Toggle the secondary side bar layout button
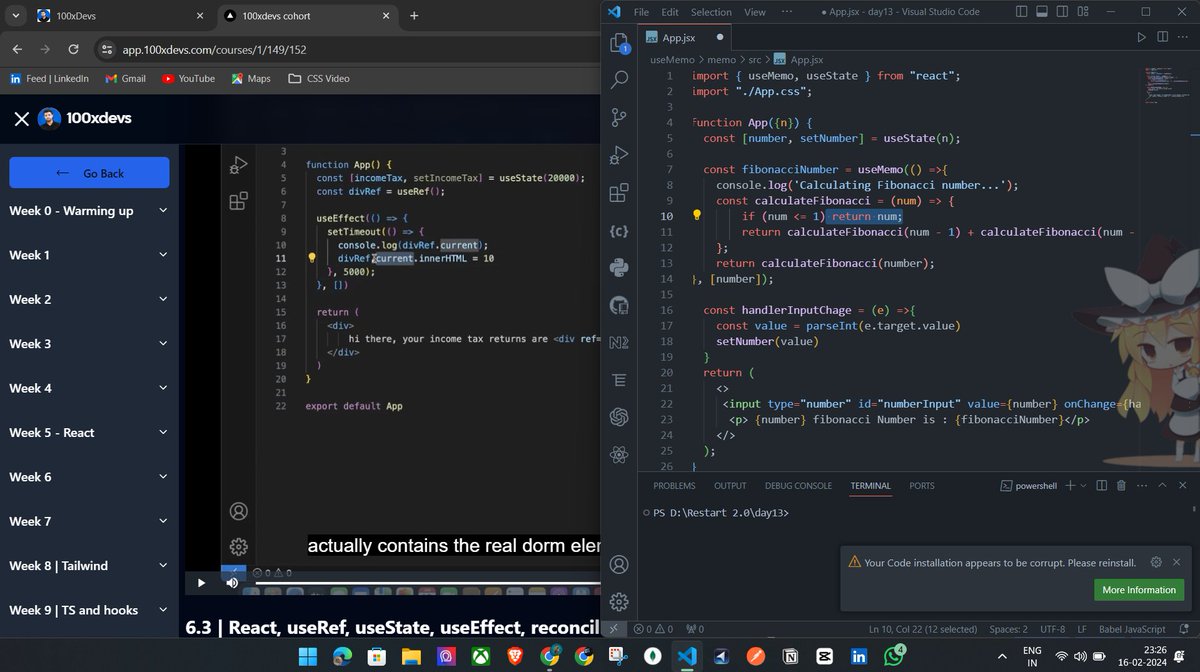The height and width of the screenshot is (672, 1200). (1060, 12)
